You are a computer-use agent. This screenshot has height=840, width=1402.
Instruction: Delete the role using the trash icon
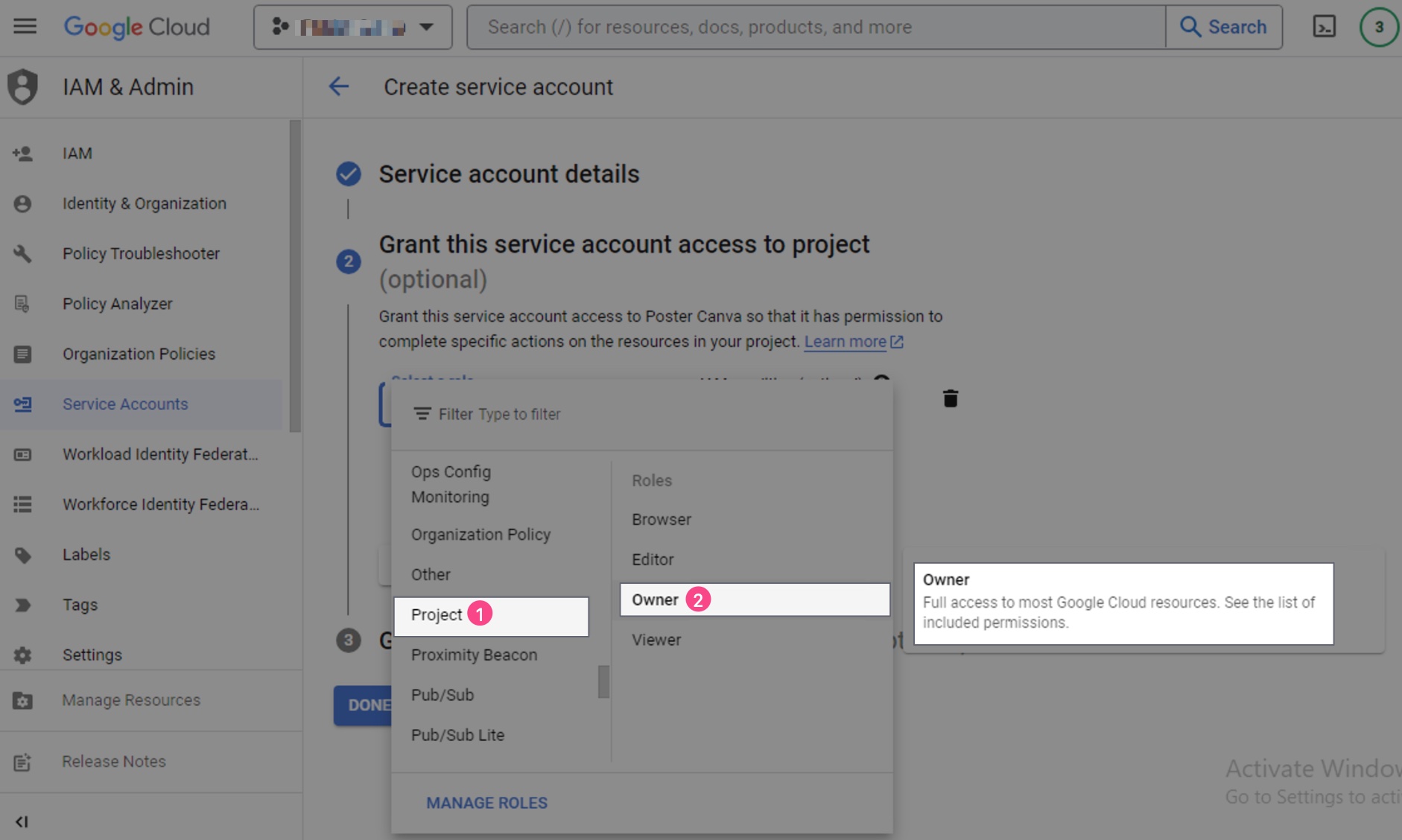[951, 398]
